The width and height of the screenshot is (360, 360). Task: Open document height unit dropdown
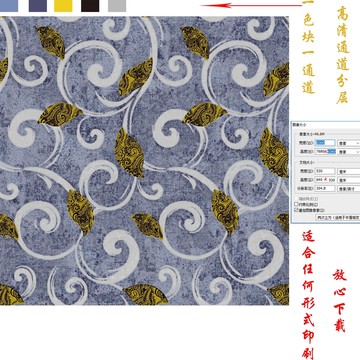click(349, 180)
